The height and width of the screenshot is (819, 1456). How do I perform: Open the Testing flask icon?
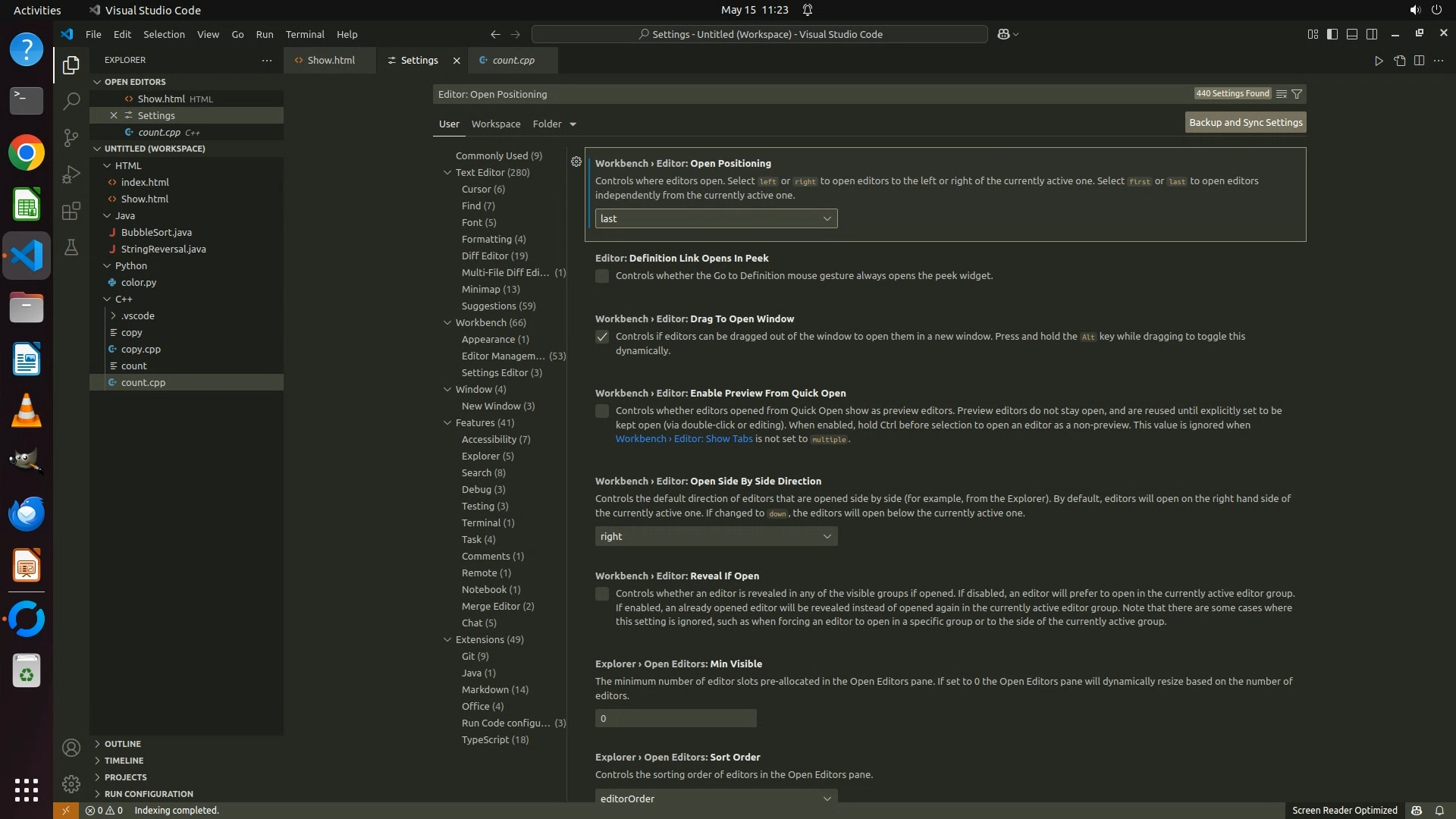pyautogui.click(x=71, y=247)
